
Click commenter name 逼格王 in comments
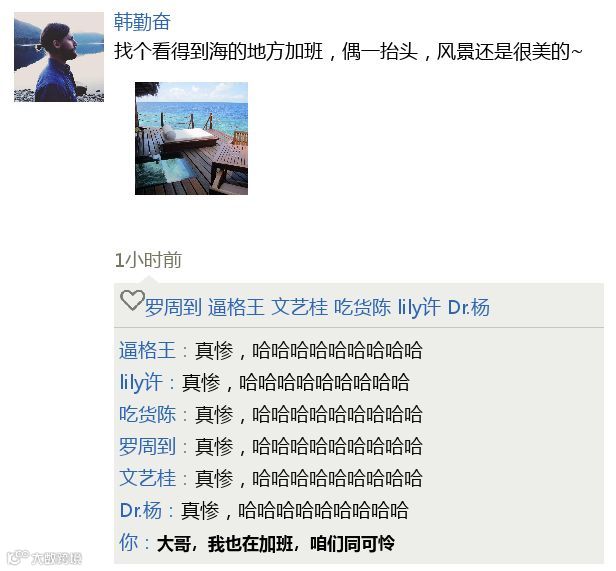pos(147,350)
